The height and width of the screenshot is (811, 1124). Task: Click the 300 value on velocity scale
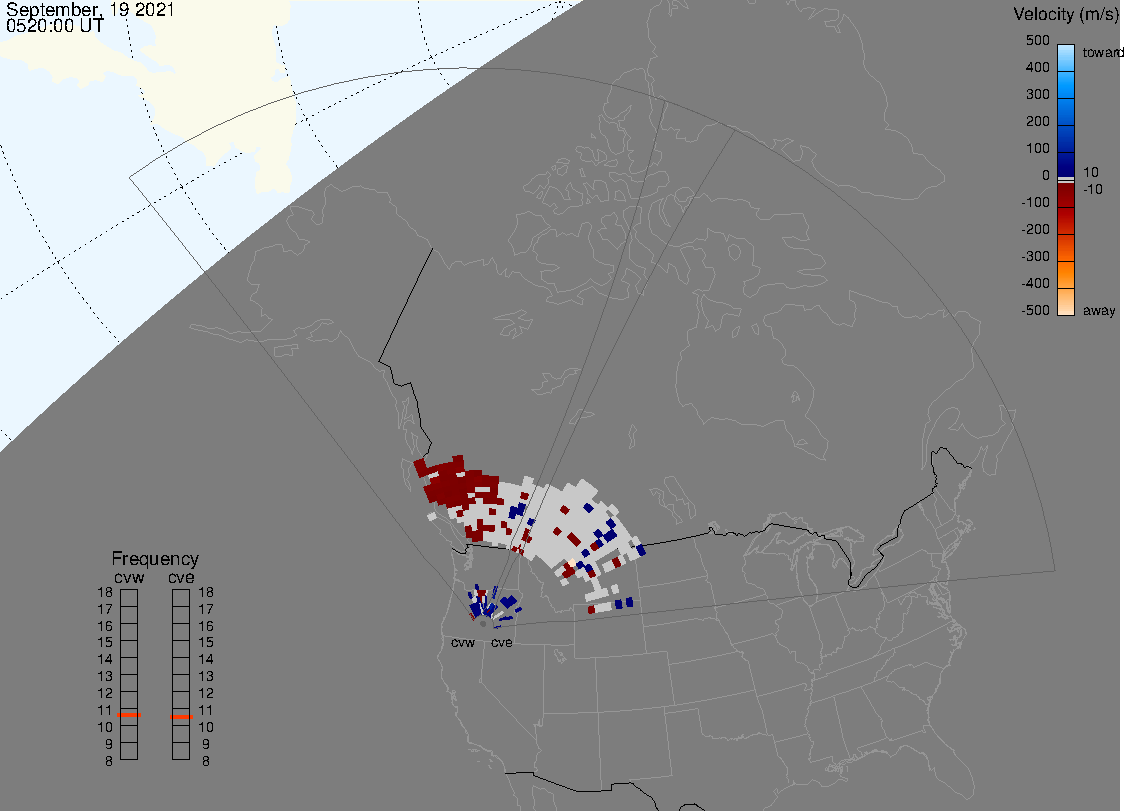pyautogui.click(x=1037, y=95)
